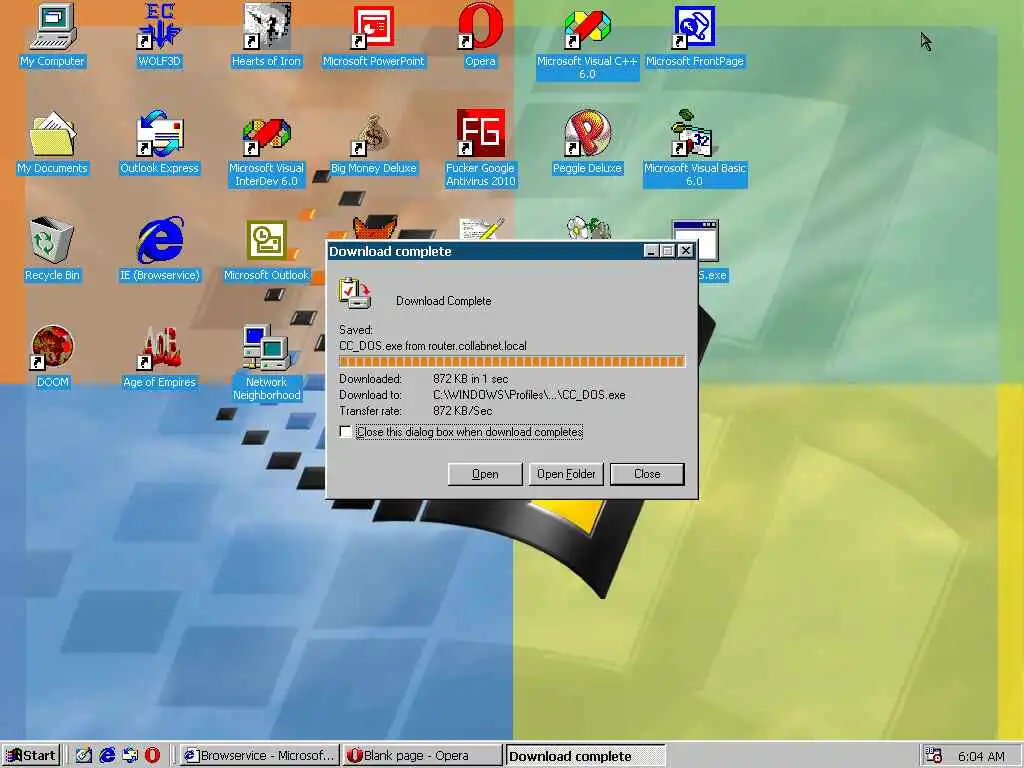Close dialog with the title bar X
Screen dimensions: 1024x768
click(x=686, y=251)
